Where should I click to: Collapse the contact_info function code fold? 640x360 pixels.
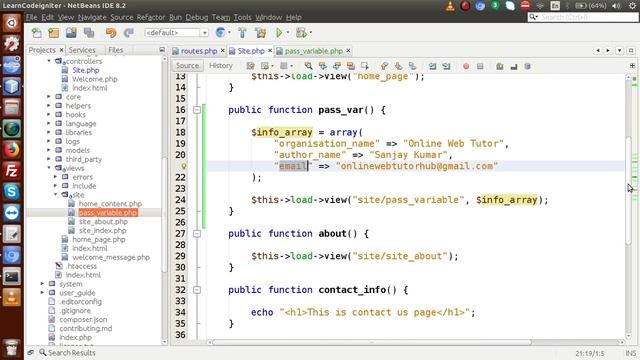point(197,290)
